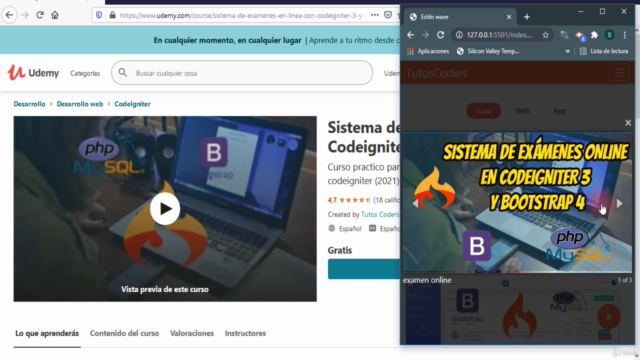Viewport: 640px width, 360px height.
Task: Go to previous lightbox image
Action: click(x=415, y=203)
